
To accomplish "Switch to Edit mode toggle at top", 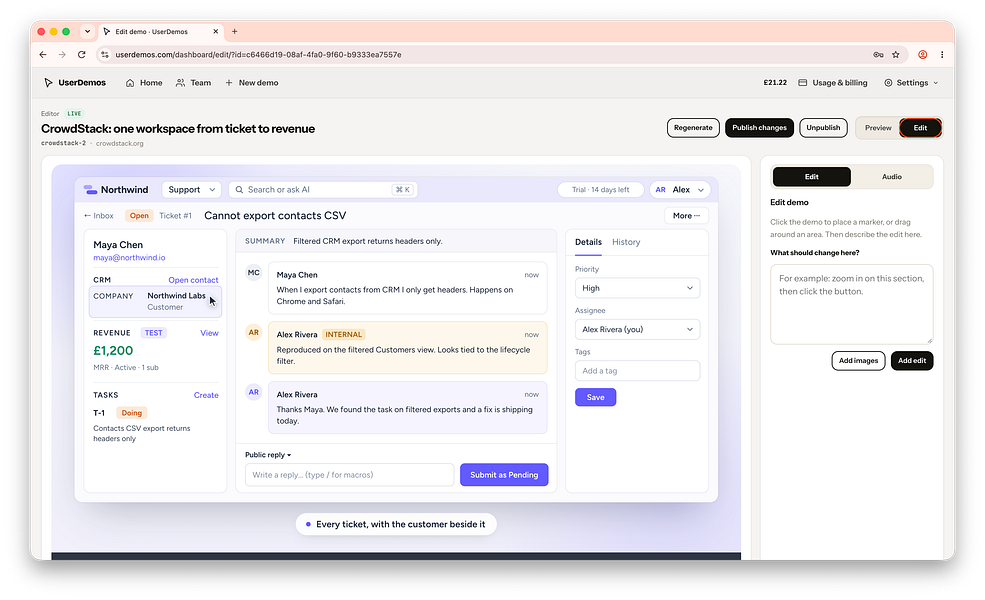I will [920, 128].
